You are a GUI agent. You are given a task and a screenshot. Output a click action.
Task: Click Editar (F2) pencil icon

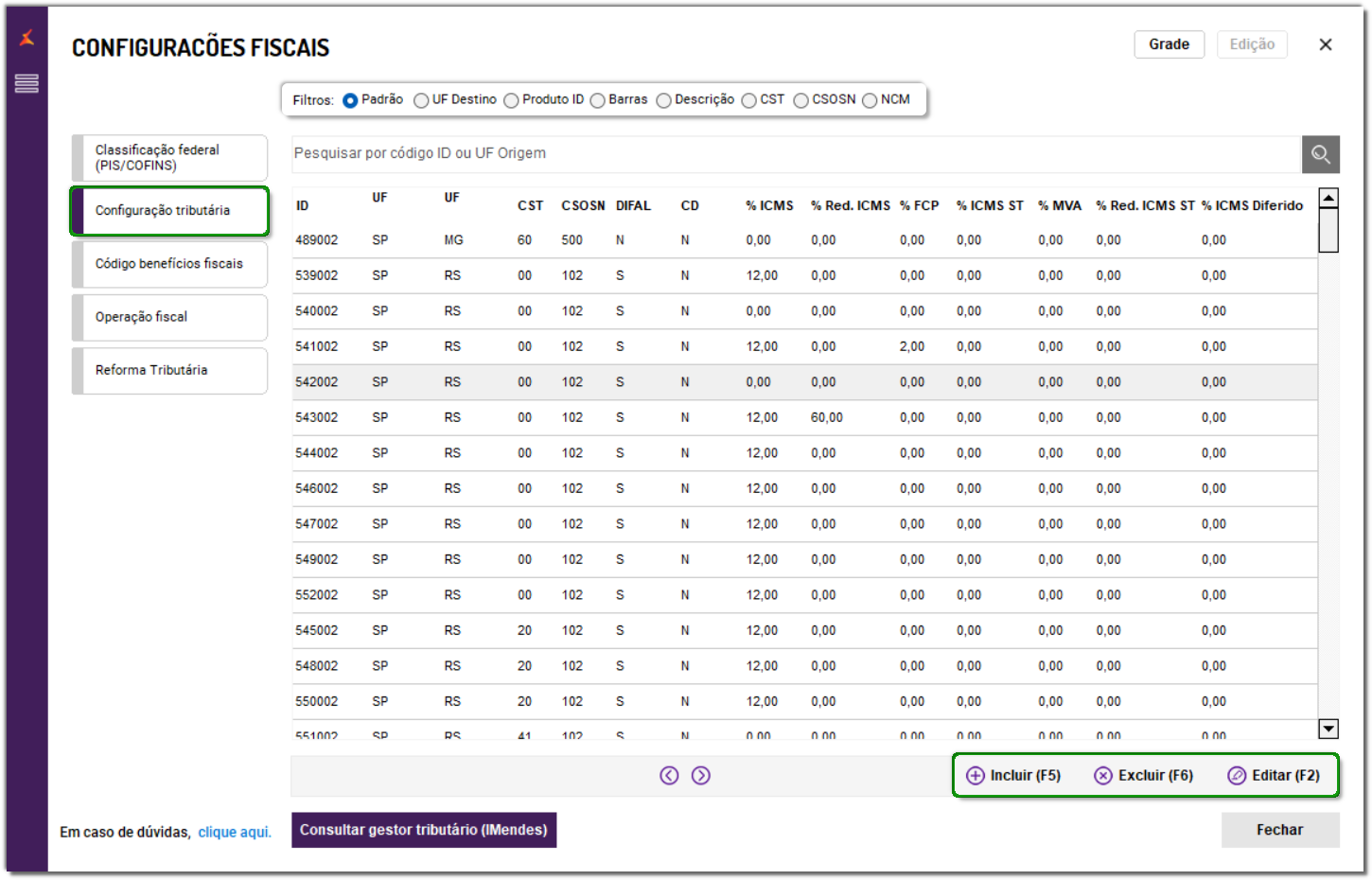(1237, 776)
